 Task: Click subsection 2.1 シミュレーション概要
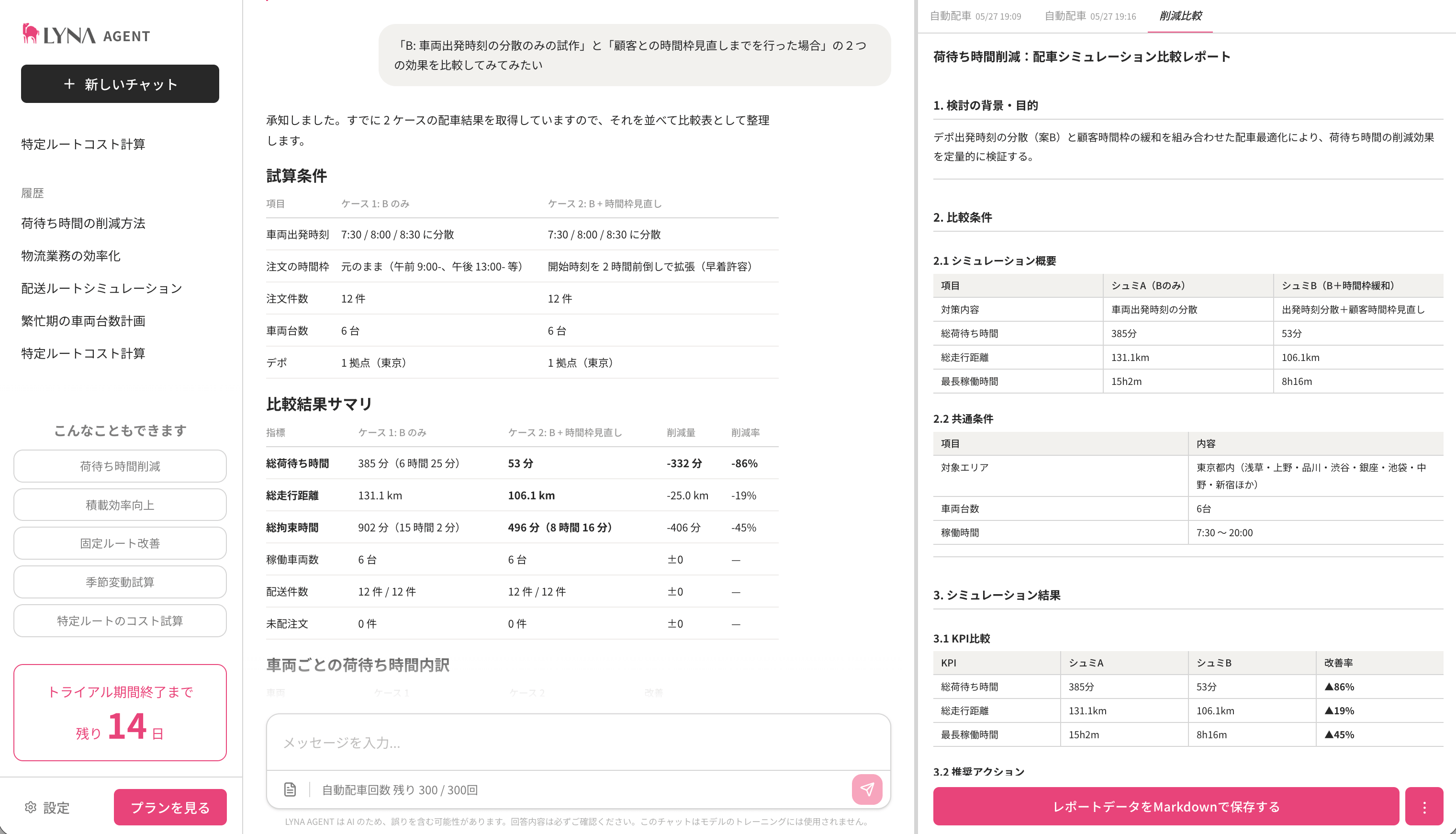[995, 260]
